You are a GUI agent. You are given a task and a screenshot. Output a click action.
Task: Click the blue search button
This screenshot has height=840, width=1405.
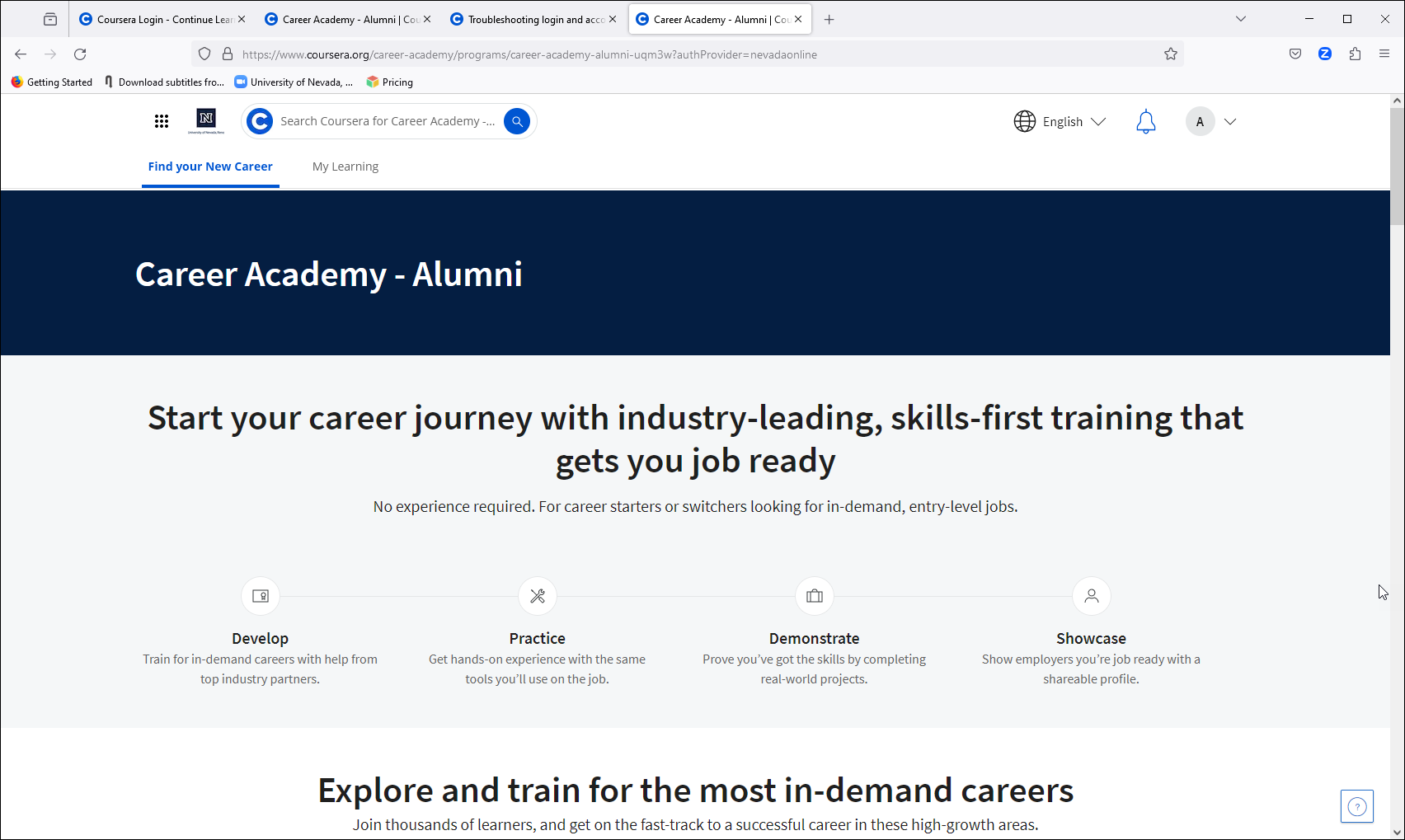click(517, 120)
